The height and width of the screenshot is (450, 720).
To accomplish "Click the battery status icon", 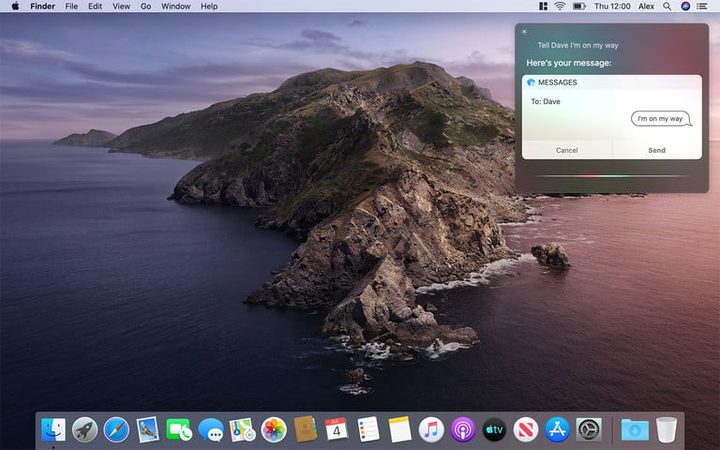I will point(579,6).
